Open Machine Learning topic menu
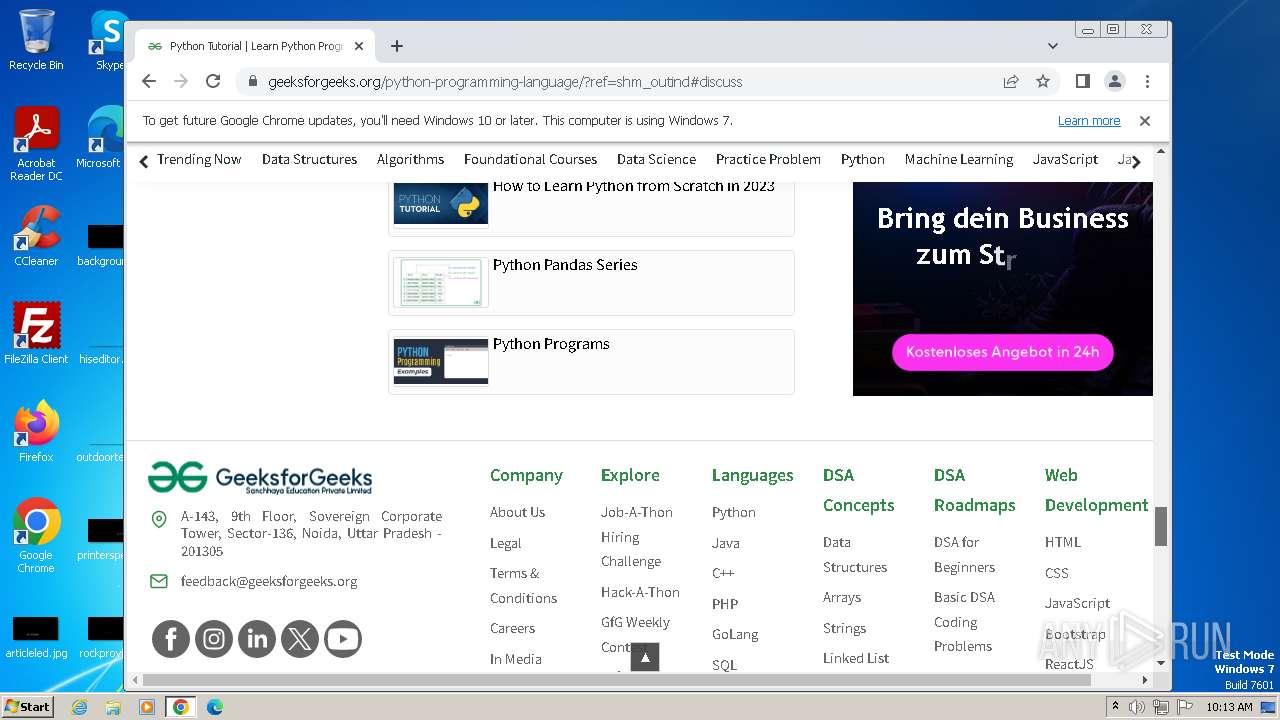Screen dimensions: 1280x720 959,160
